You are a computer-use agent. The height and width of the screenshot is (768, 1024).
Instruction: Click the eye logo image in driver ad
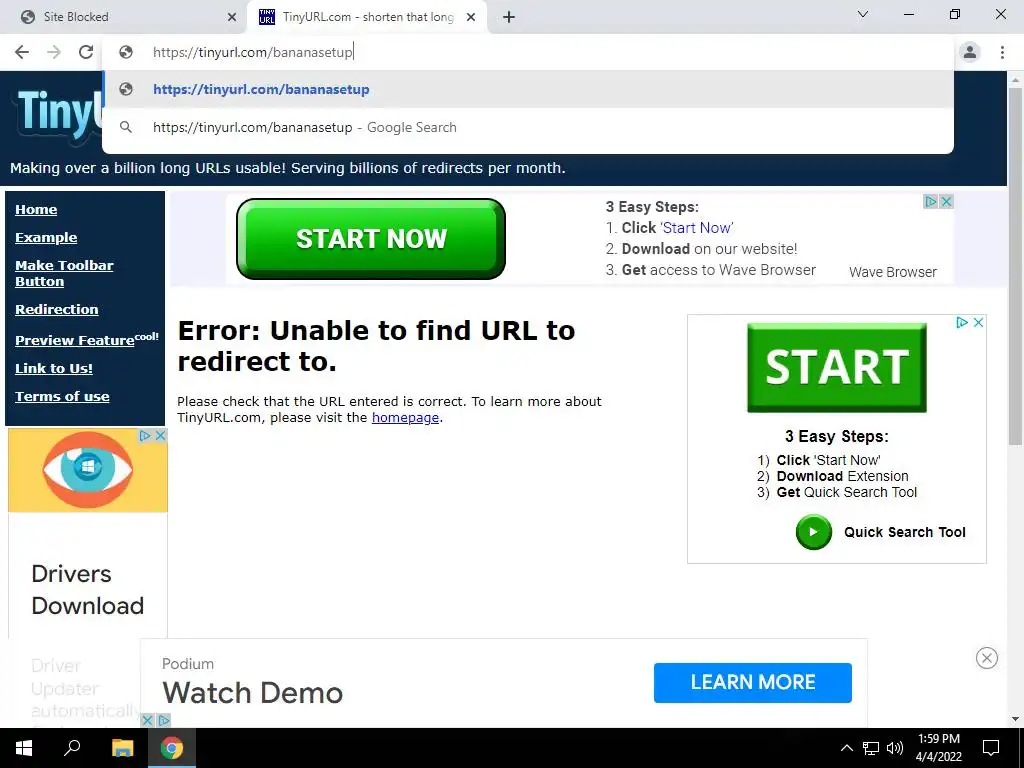click(x=88, y=470)
